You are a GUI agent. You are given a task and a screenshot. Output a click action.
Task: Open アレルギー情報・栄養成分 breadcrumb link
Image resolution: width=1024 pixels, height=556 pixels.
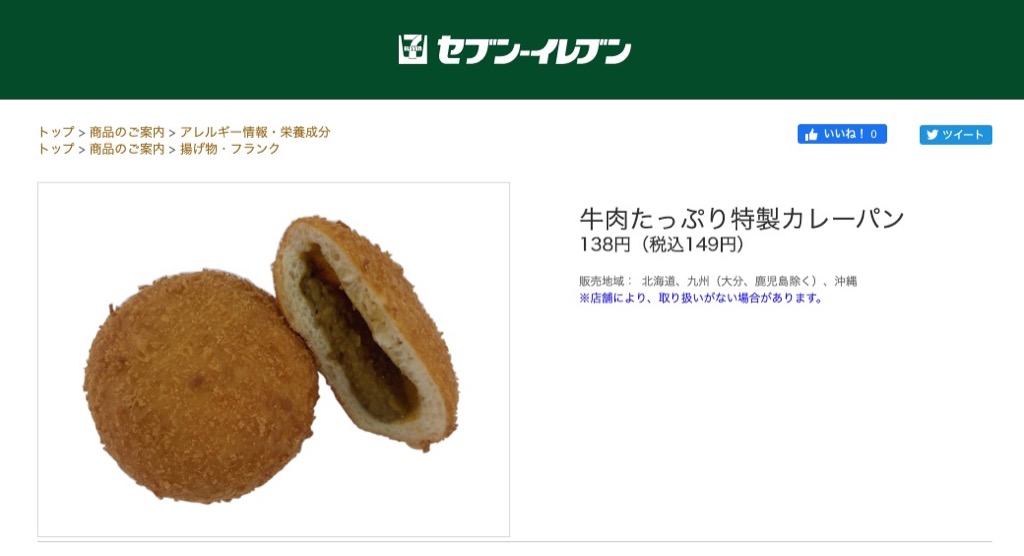click(255, 132)
